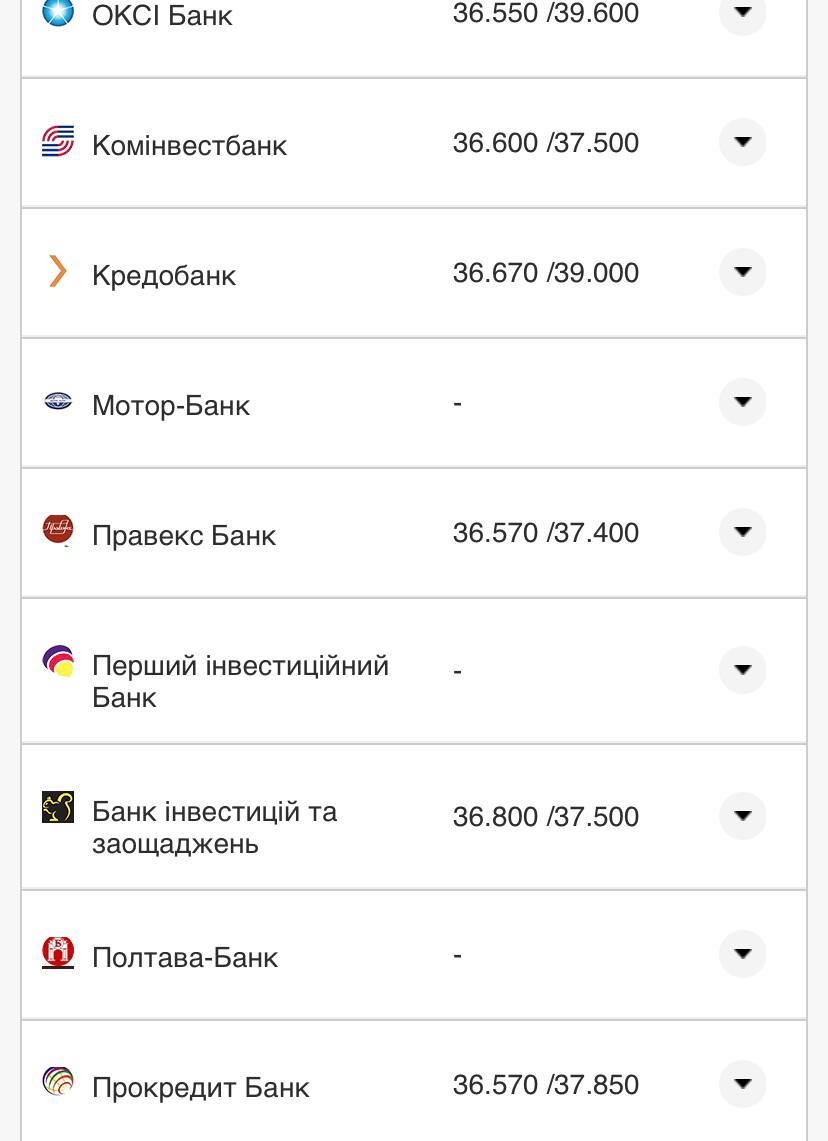Click the Полтава-Банк logo icon

click(x=58, y=953)
